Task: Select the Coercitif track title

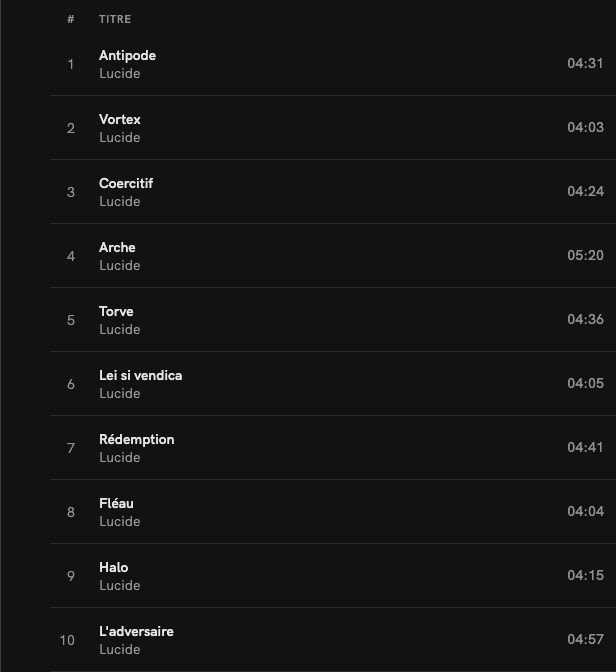Action: (x=126, y=183)
